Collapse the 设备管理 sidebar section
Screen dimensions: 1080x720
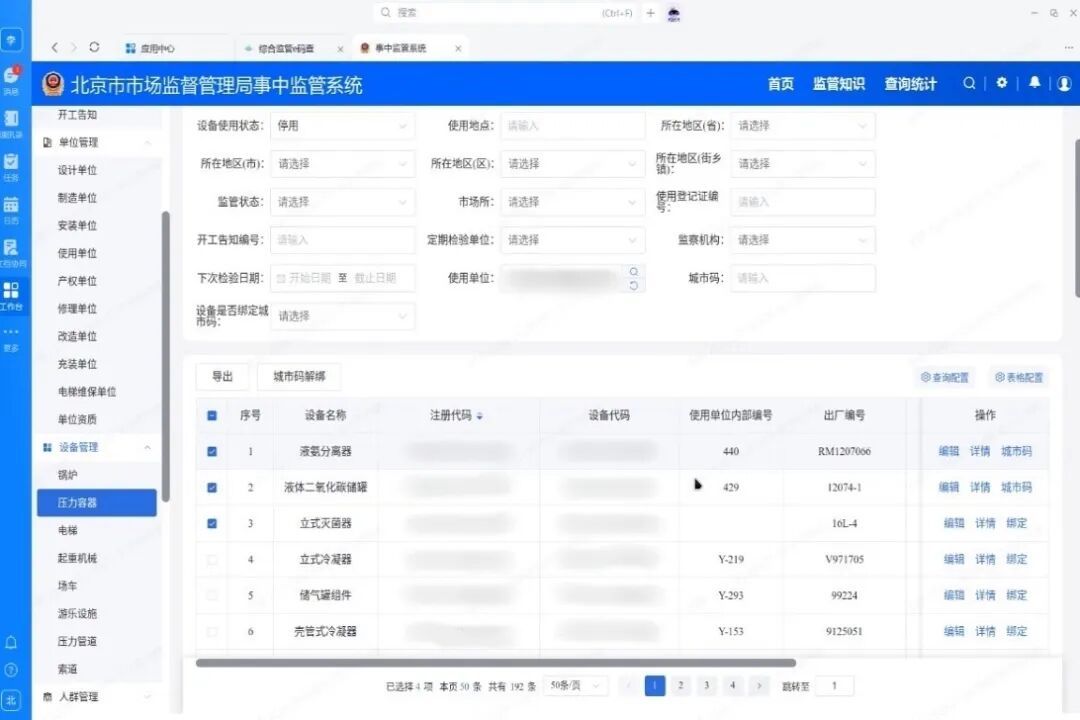point(147,447)
